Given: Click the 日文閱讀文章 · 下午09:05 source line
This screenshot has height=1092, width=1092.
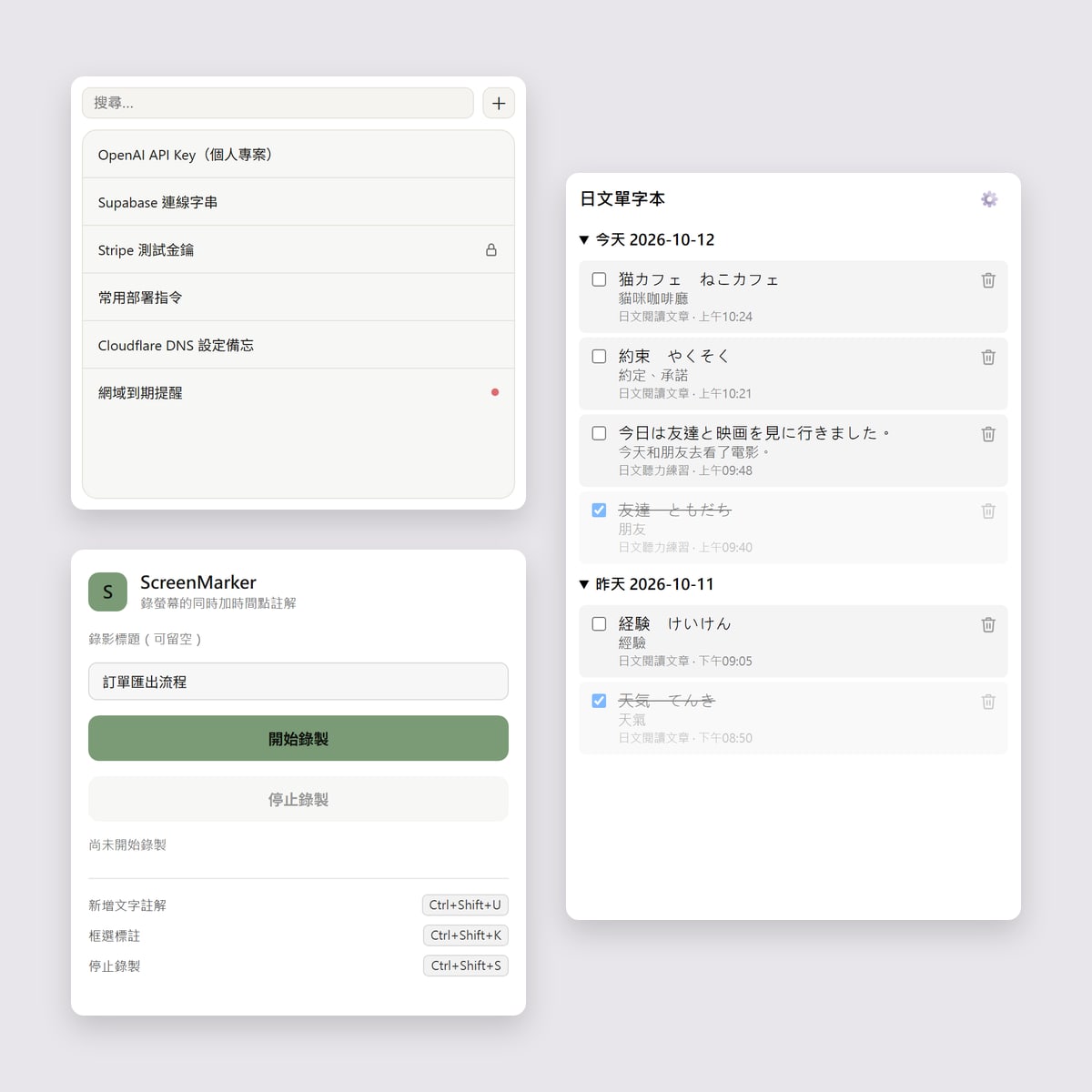Looking at the screenshot, I should [685, 662].
